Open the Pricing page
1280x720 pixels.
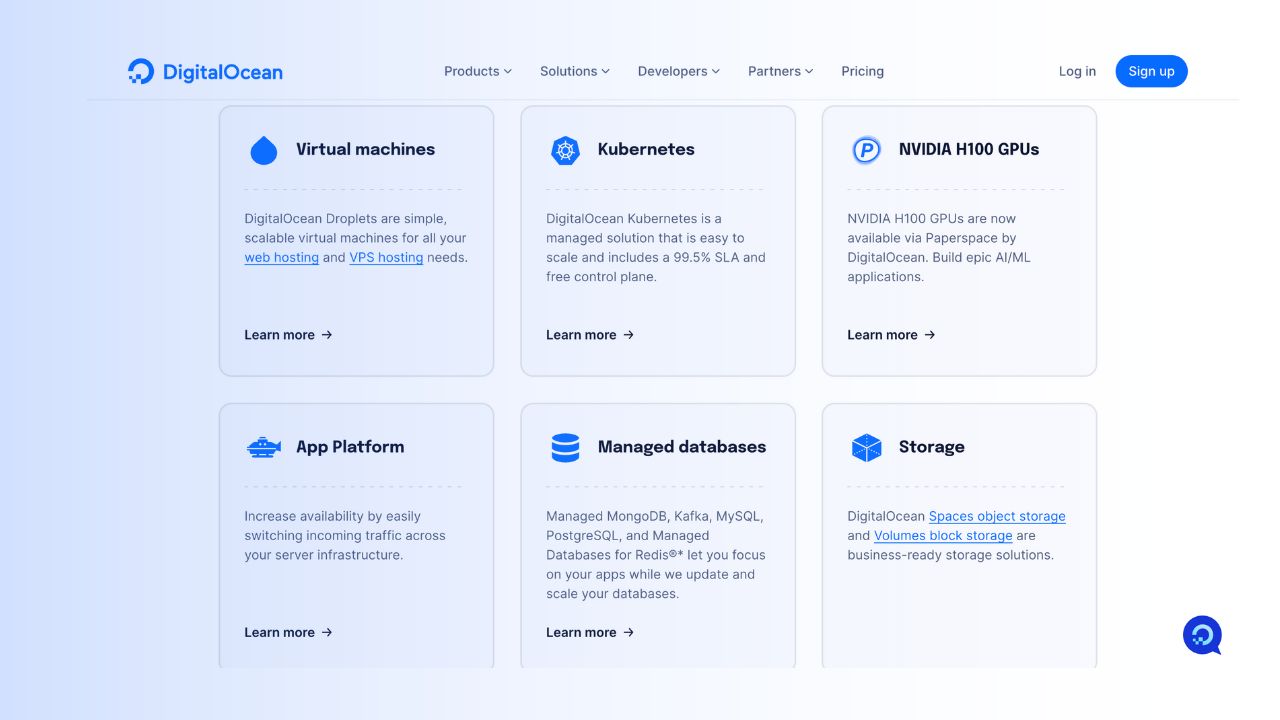tap(863, 71)
